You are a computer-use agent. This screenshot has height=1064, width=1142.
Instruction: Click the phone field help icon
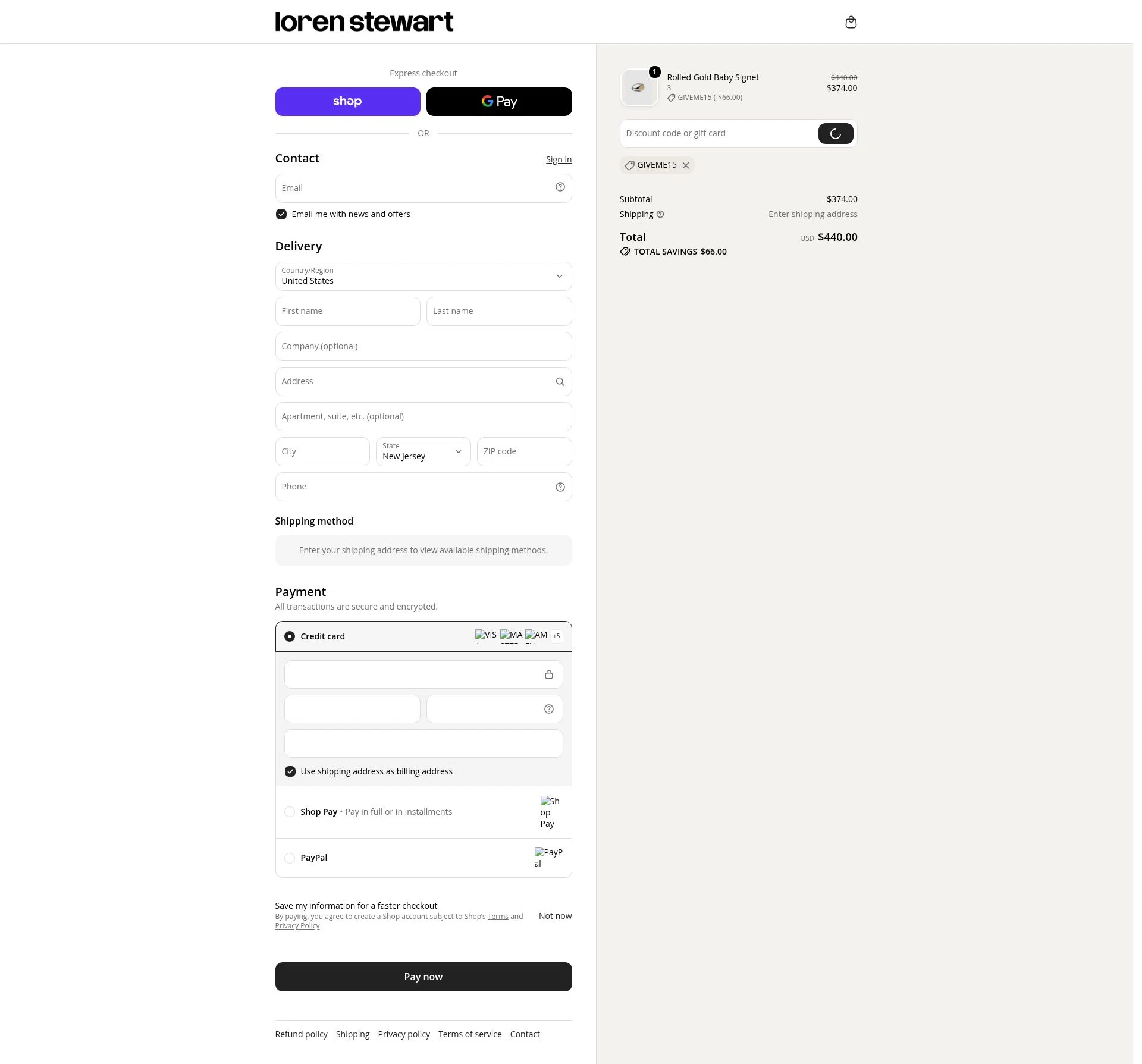click(x=560, y=487)
